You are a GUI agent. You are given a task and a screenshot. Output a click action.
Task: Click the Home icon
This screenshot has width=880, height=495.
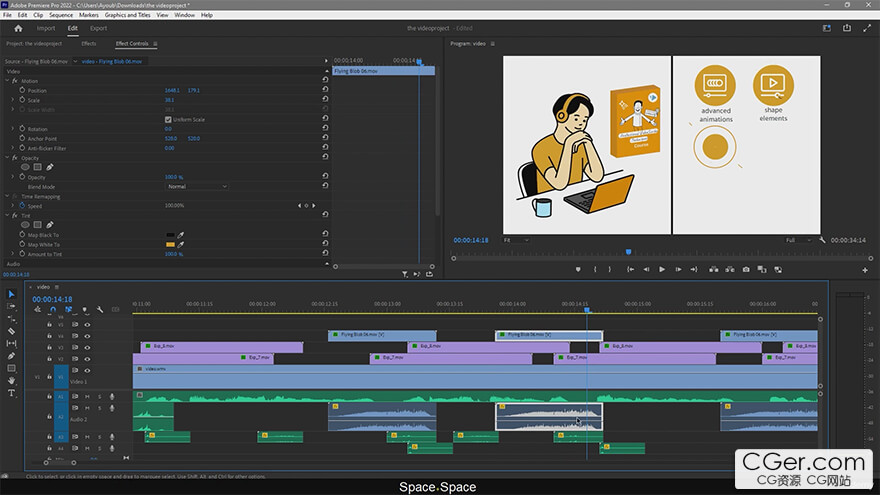(x=18, y=28)
